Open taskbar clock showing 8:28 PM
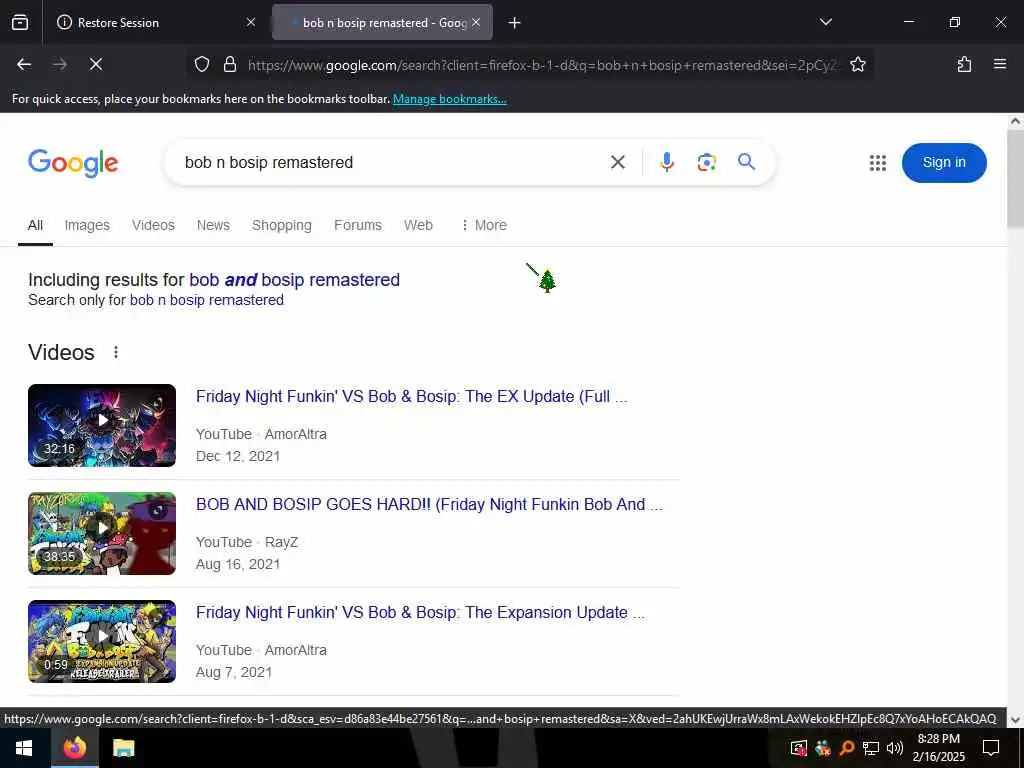The width and height of the screenshot is (1024, 768). [x=939, y=748]
